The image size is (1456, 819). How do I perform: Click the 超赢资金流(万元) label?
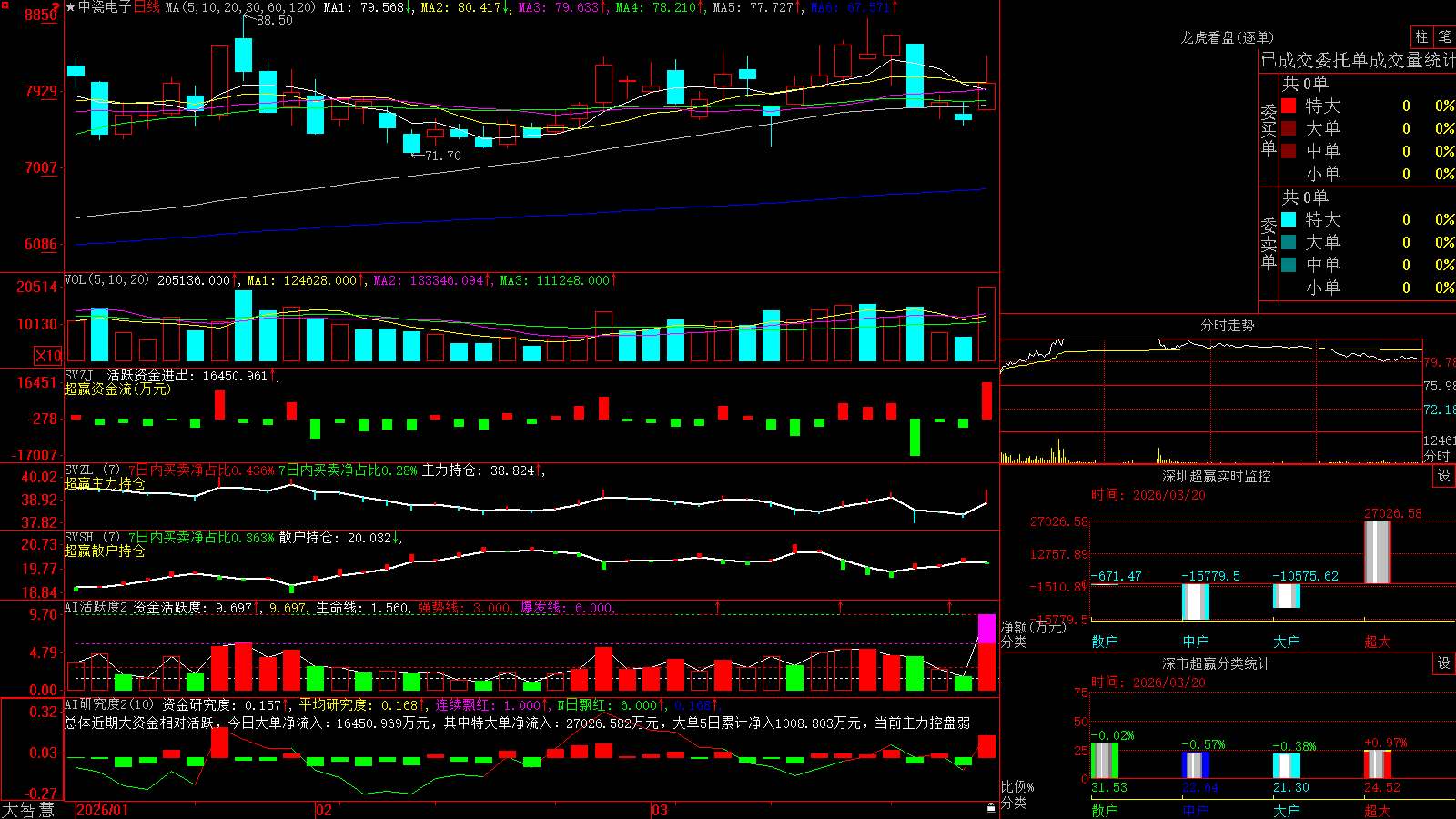(x=117, y=389)
